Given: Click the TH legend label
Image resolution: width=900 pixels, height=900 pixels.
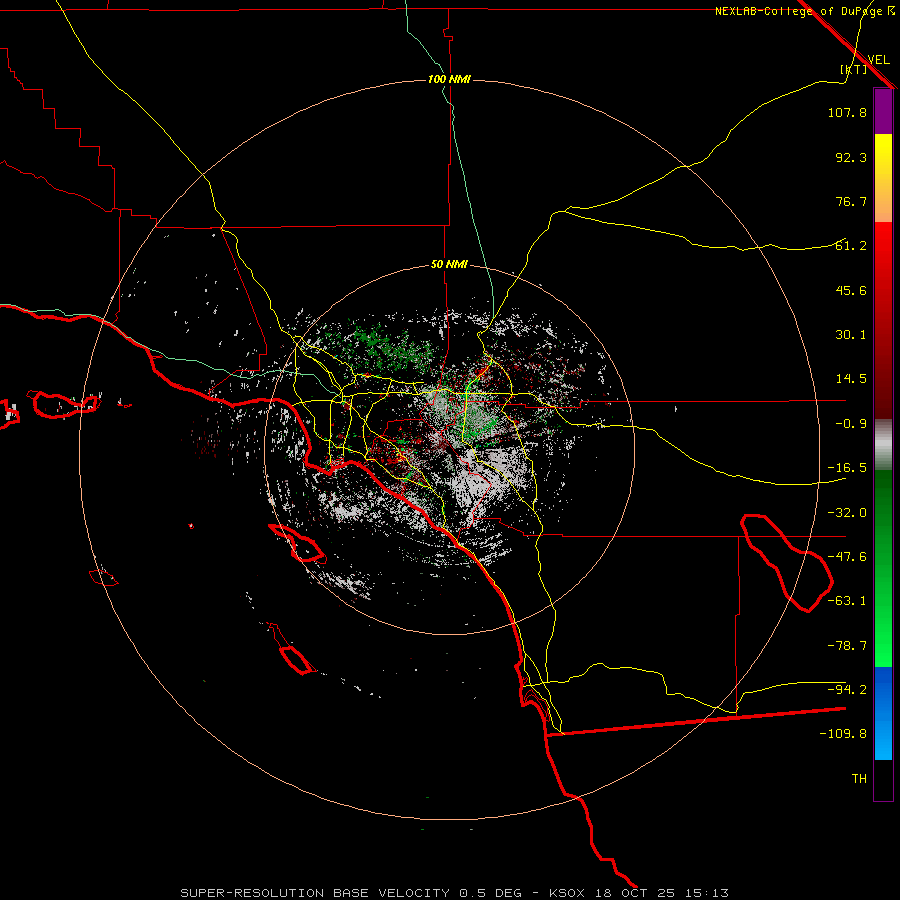Looking at the screenshot, I should click(x=859, y=779).
